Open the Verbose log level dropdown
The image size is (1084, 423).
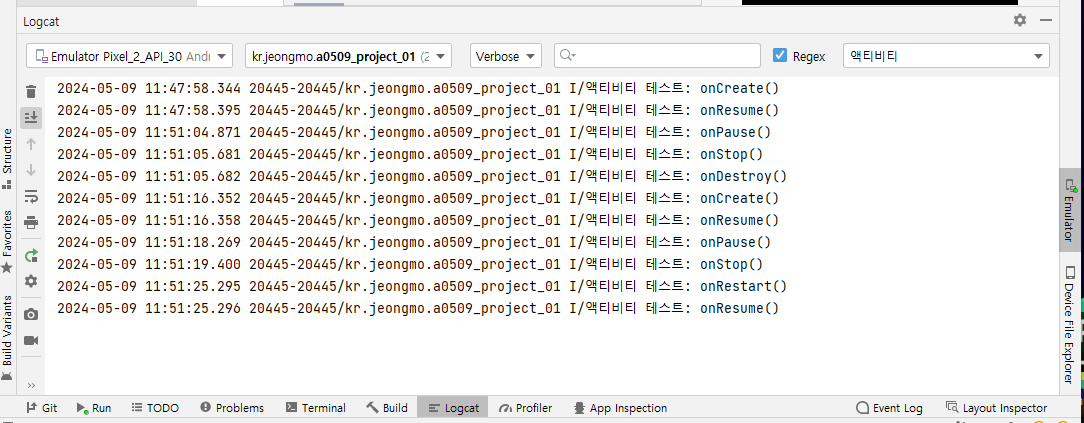(505, 56)
